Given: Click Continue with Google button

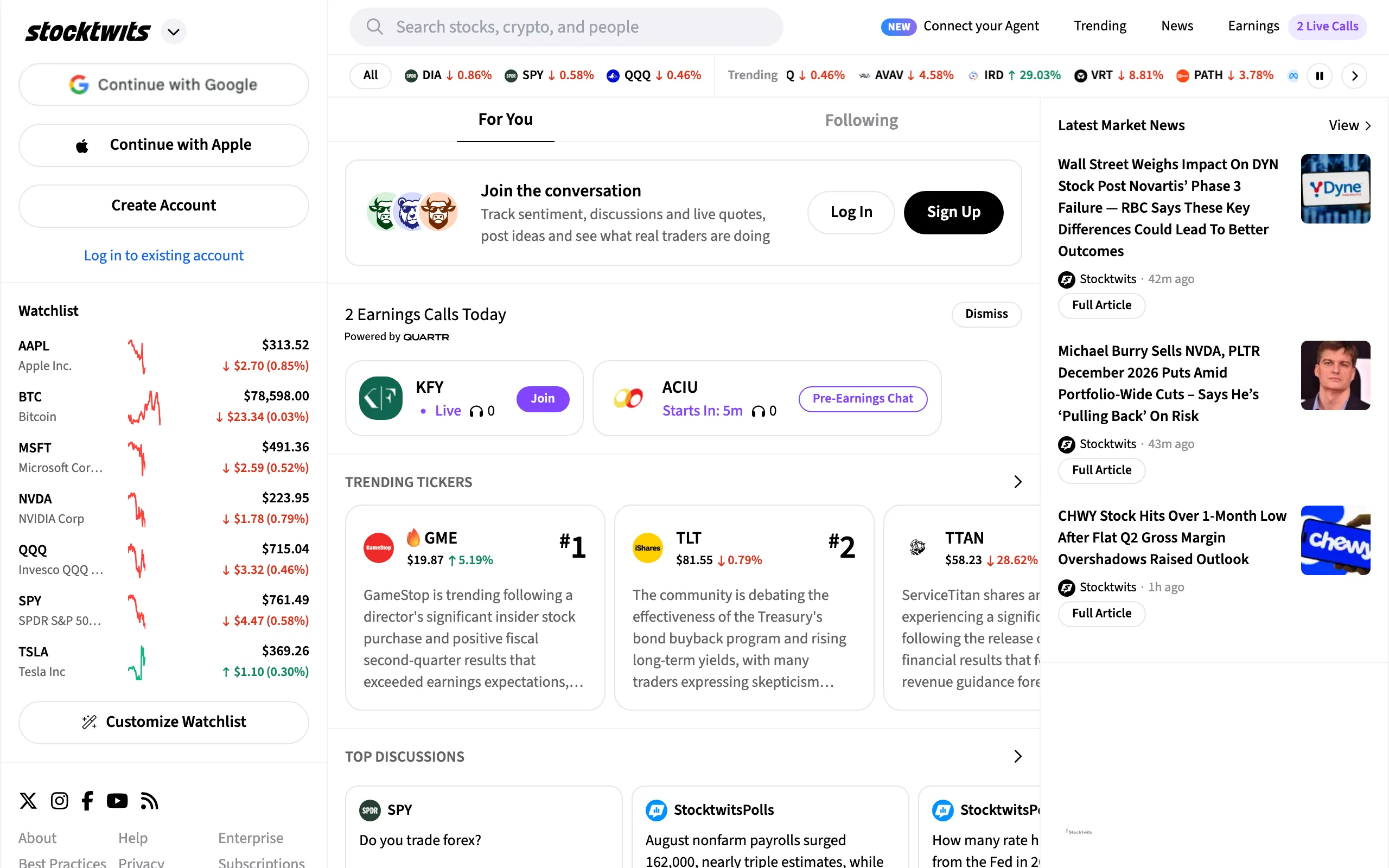Looking at the screenshot, I should pos(163,85).
